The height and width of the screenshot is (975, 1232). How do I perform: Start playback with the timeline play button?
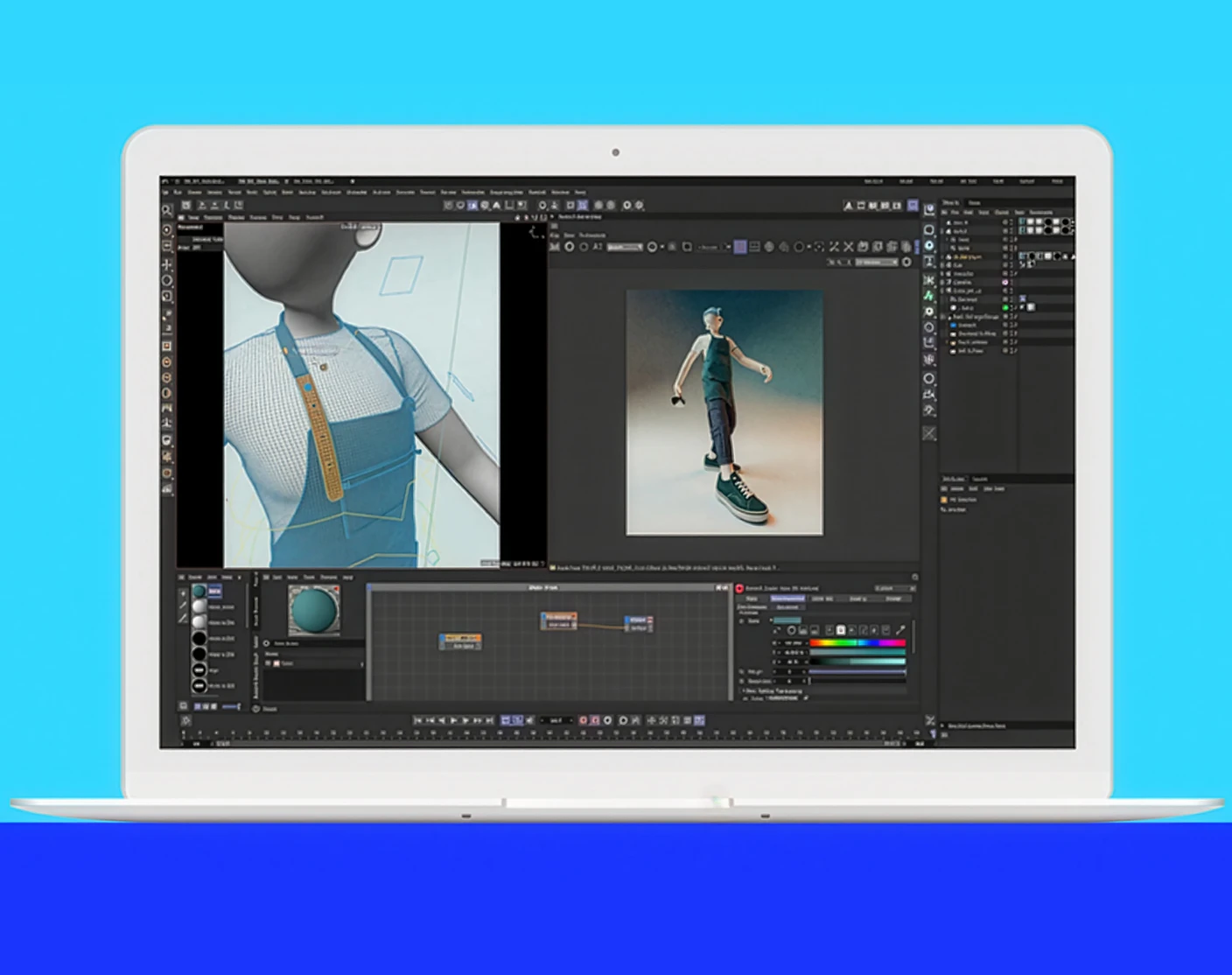point(453,720)
